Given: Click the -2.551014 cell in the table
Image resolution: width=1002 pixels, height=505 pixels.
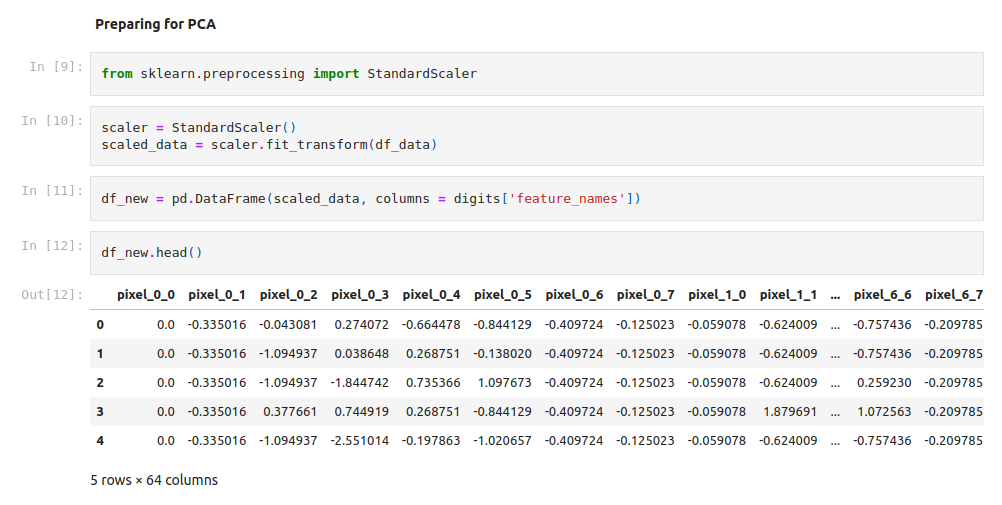Looking at the screenshot, I should click(x=360, y=441).
